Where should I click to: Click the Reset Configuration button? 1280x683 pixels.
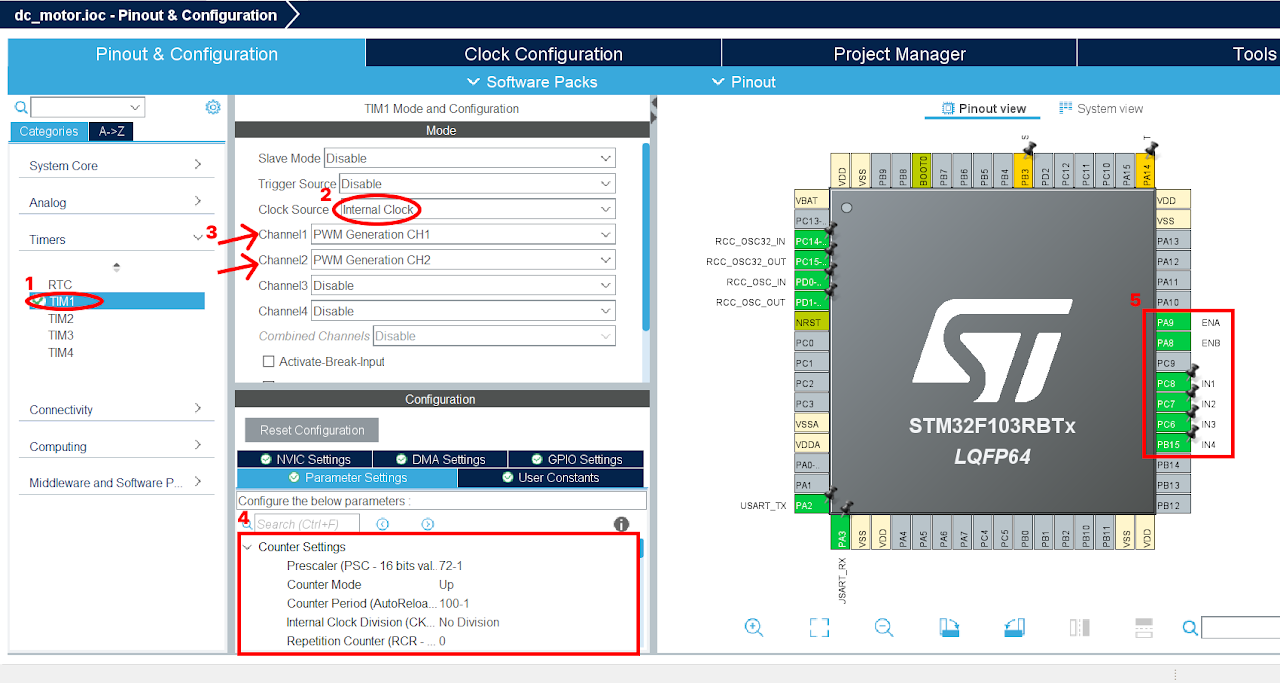tap(311, 429)
